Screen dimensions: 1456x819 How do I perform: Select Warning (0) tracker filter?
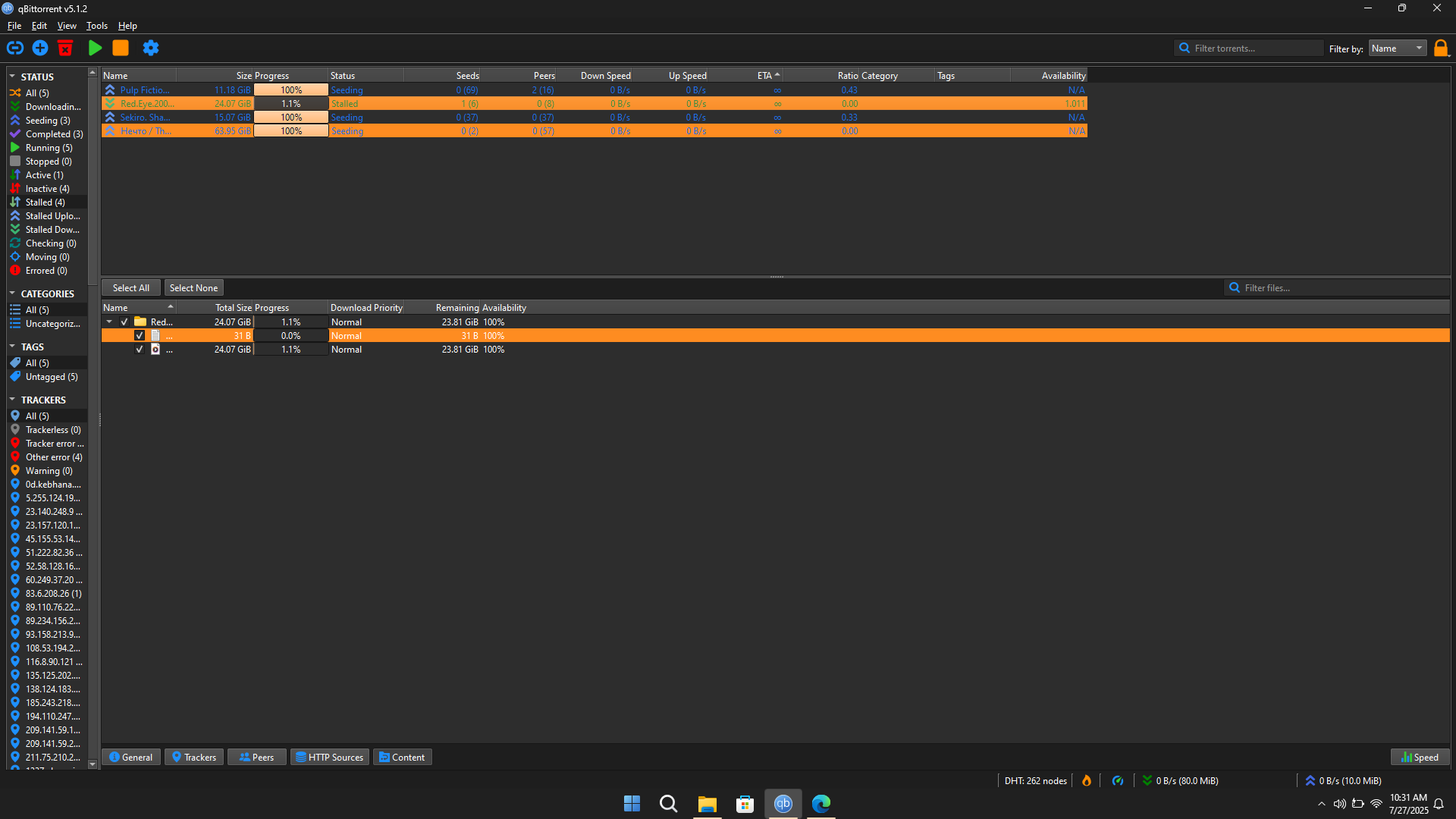[48, 471]
